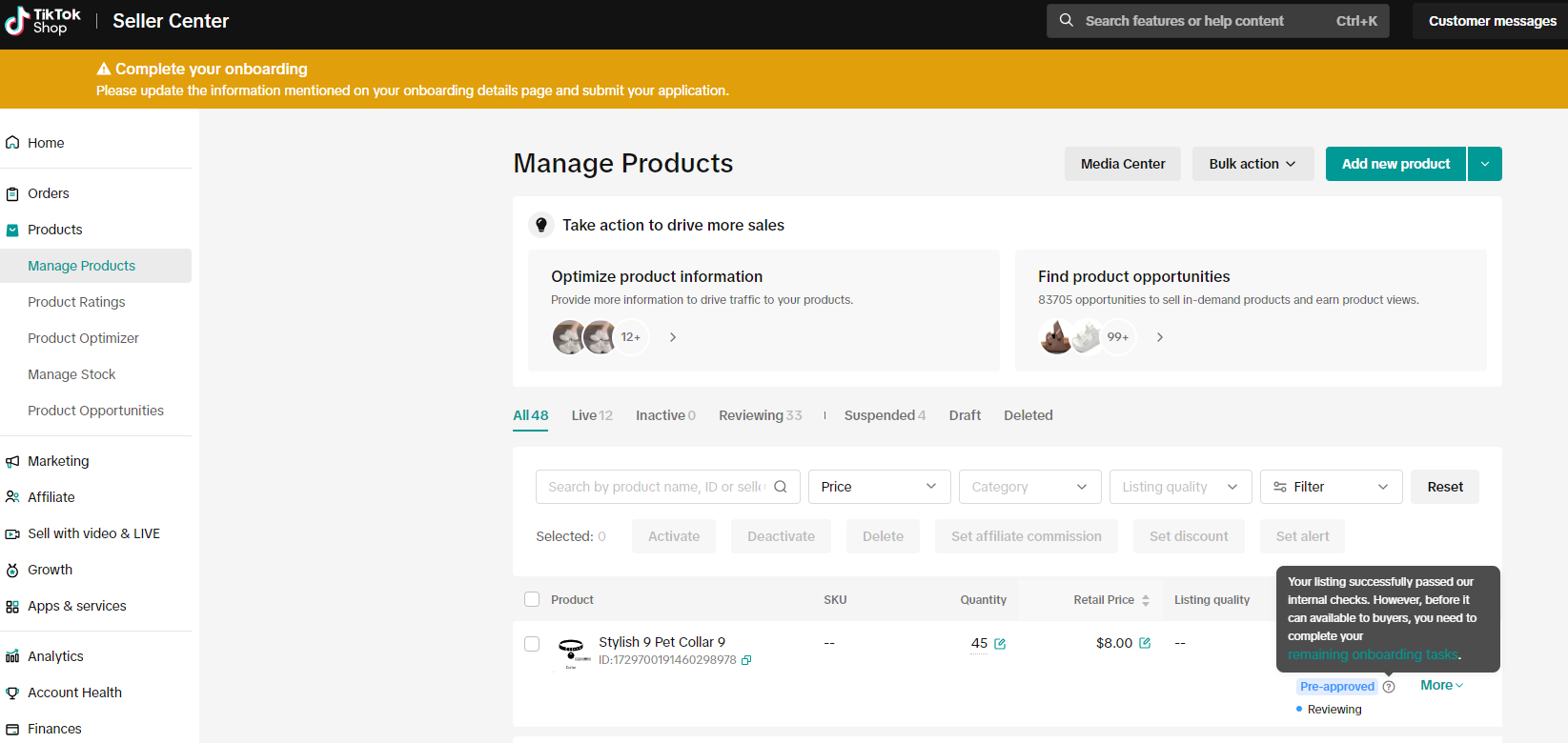Expand the Add new product arrow menu
Screen dimensions: 1568x743
1485,164
